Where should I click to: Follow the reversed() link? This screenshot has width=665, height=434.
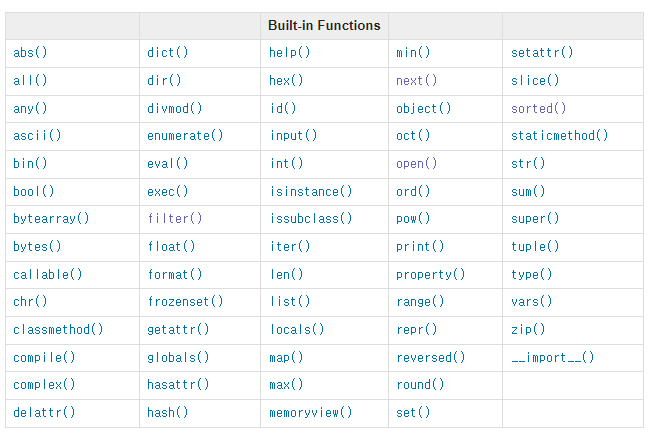click(431, 357)
